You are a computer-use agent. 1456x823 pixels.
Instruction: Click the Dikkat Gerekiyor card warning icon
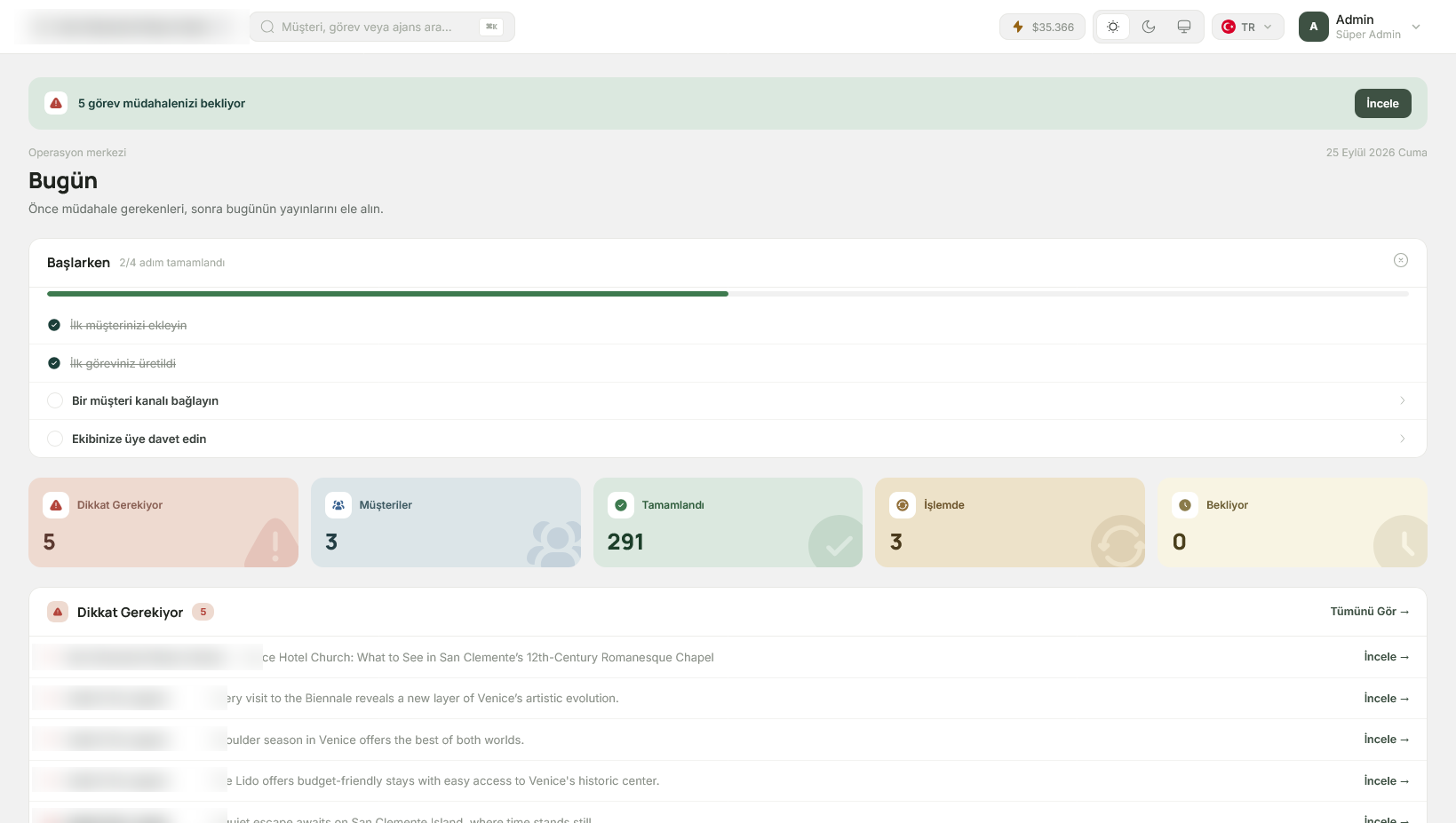pyautogui.click(x=56, y=505)
